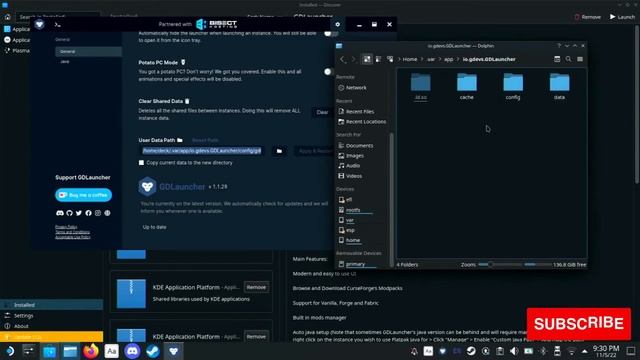Expand hidden system tray icons arrow
The width and height of the screenshot is (640, 360).
pos(584,351)
